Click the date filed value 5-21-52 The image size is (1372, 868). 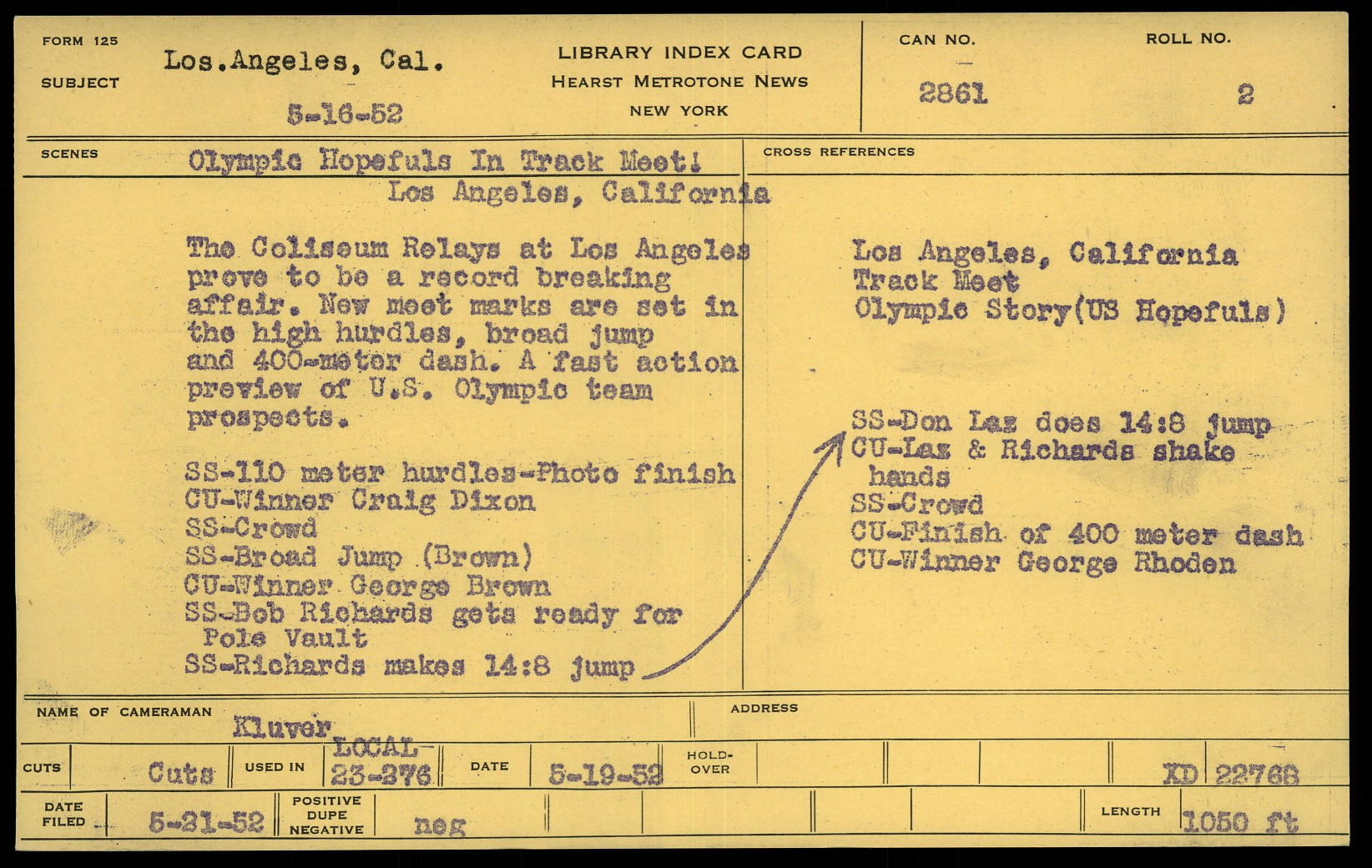pyautogui.click(x=206, y=823)
